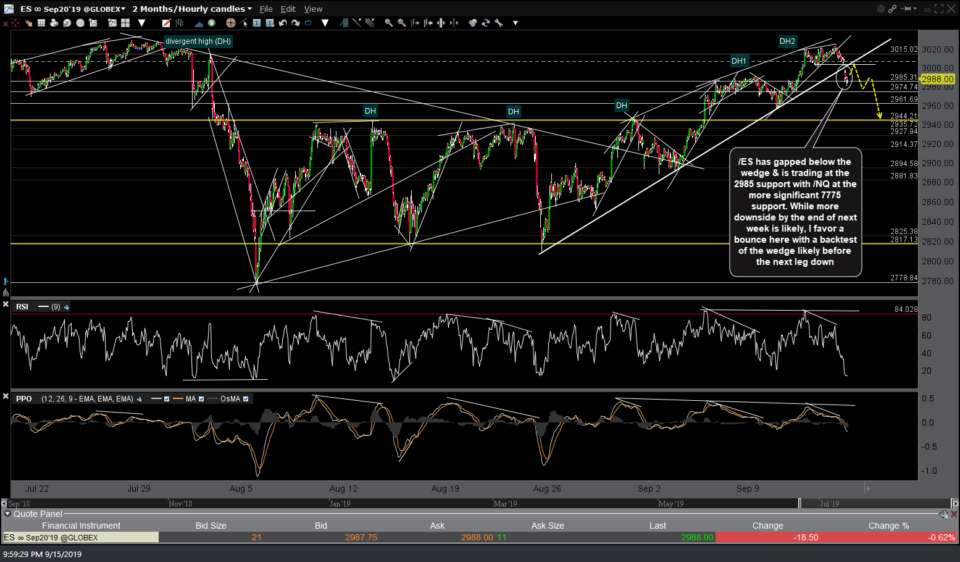Expand the first white triangle toolbar dropdown
Image resolution: width=960 pixels, height=562 pixels.
pyautogui.click(x=141, y=23)
